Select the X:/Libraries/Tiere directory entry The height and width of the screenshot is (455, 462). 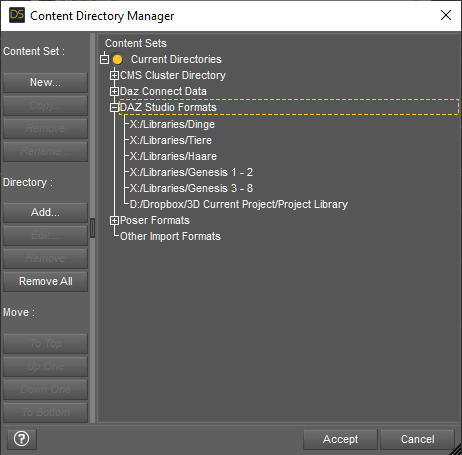(171, 140)
